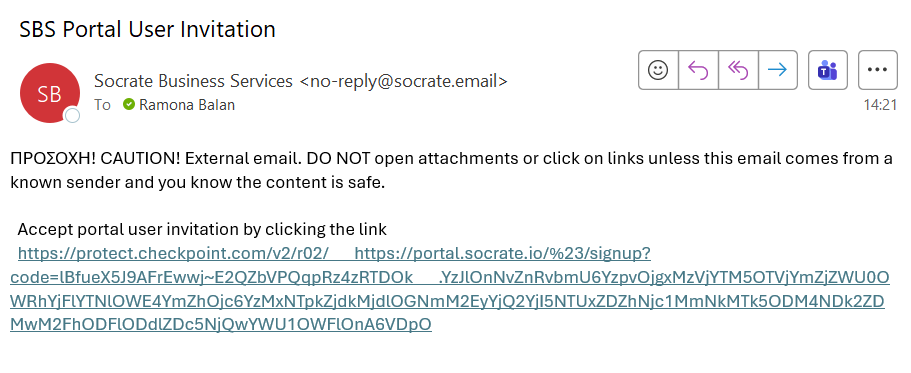This screenshot has height=373, width=911.
Task: Select the Reply All double-arrow icon
Action: pos(738,70)
